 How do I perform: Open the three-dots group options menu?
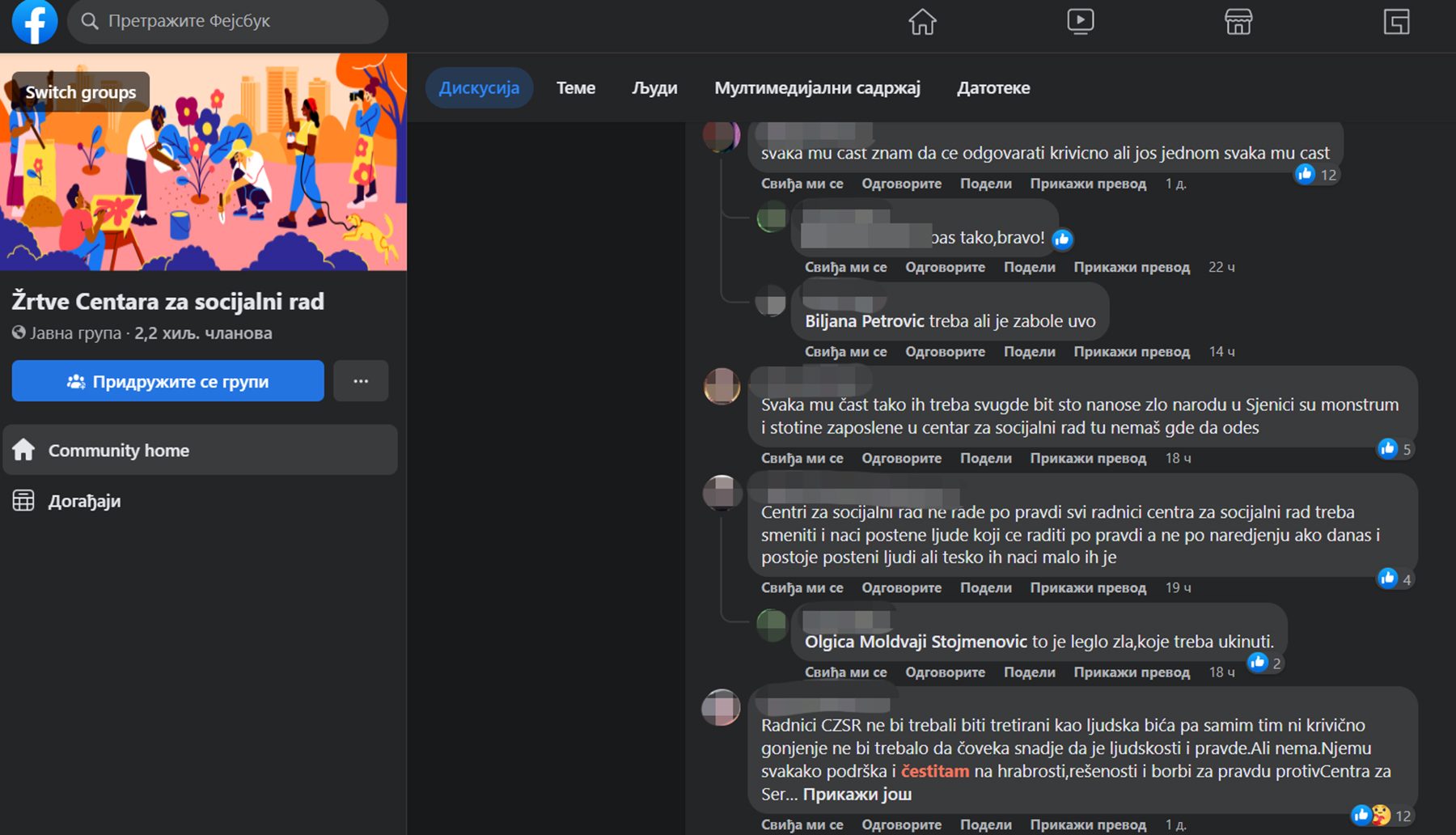tap(361, 381)
